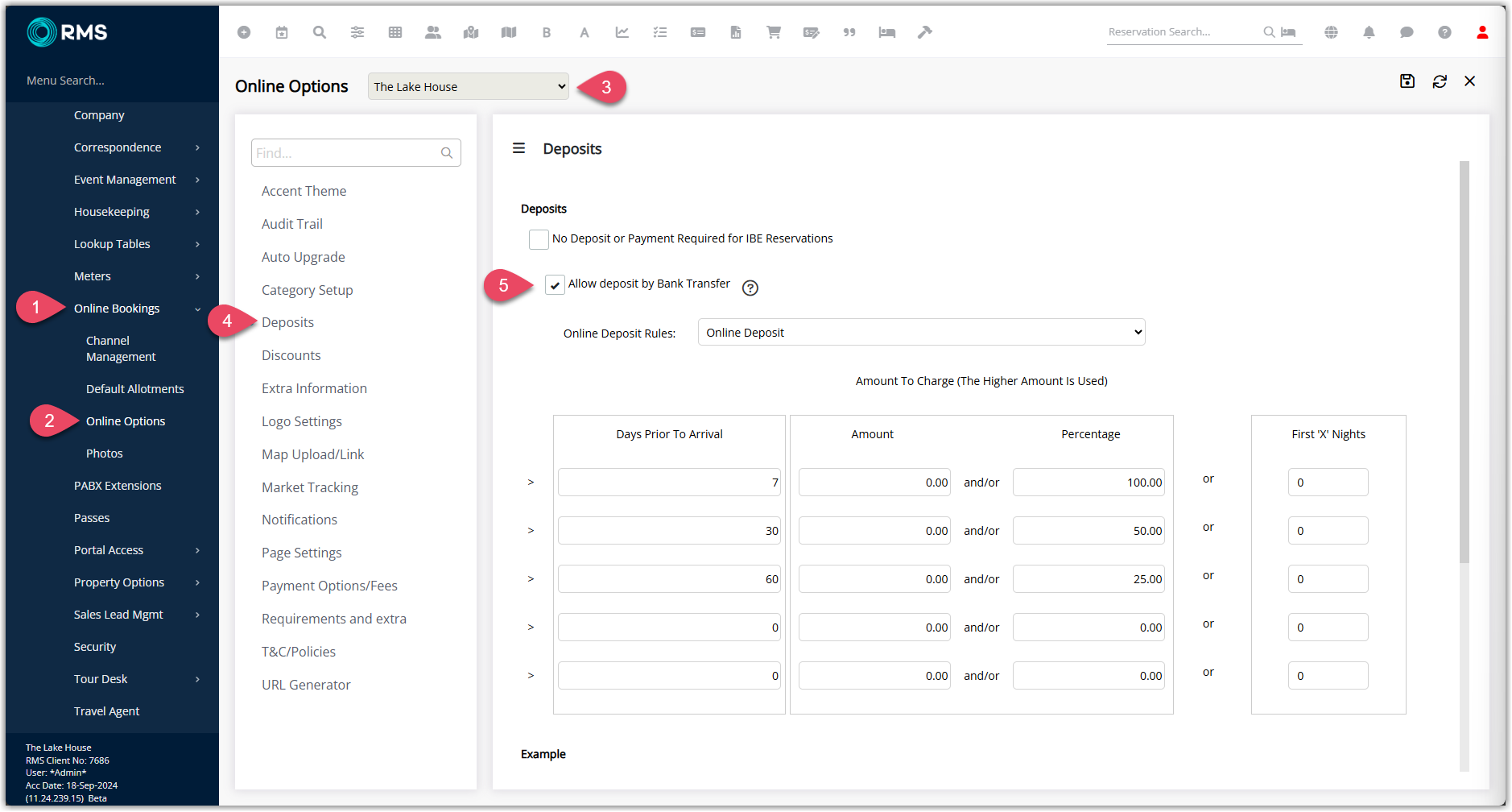The width and height of the screenshot is (1512, 812).
Task: Save Online Options with disk icon
Action: click(1407, 81)
